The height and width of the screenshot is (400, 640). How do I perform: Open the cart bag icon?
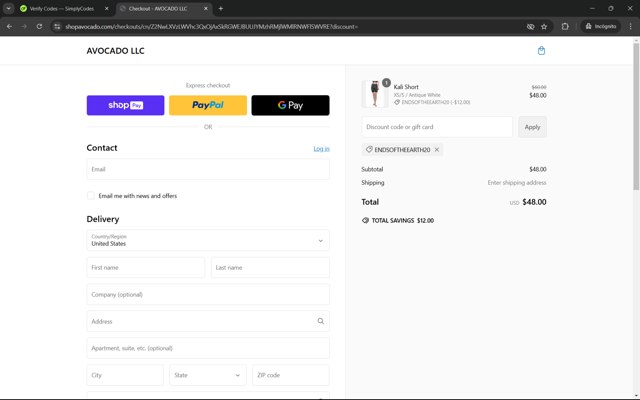541,51
